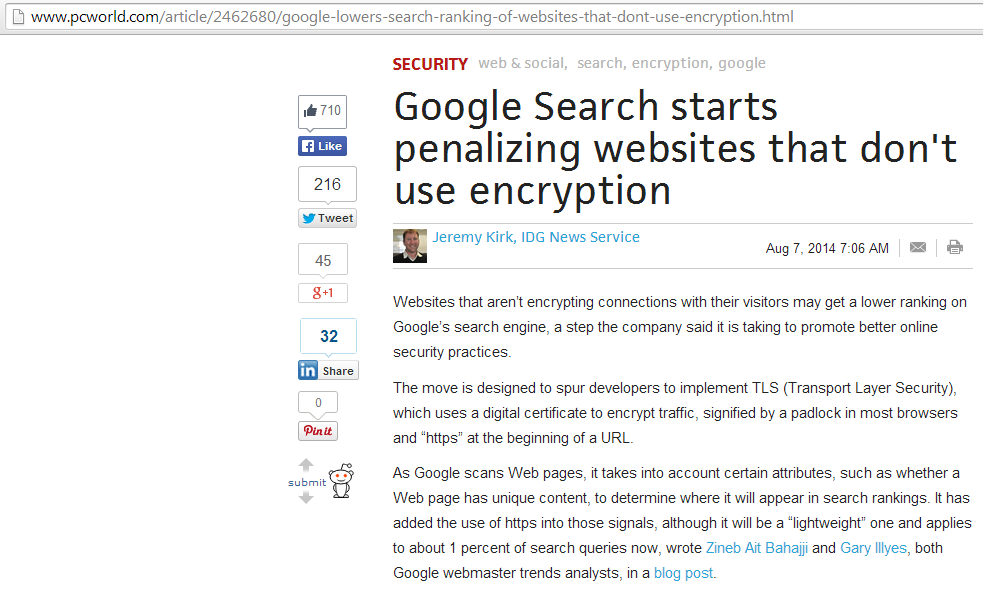This screenshot has height=589, width=983.
Task: Open the 'encryption' tag link
Action: pos(671,63)
